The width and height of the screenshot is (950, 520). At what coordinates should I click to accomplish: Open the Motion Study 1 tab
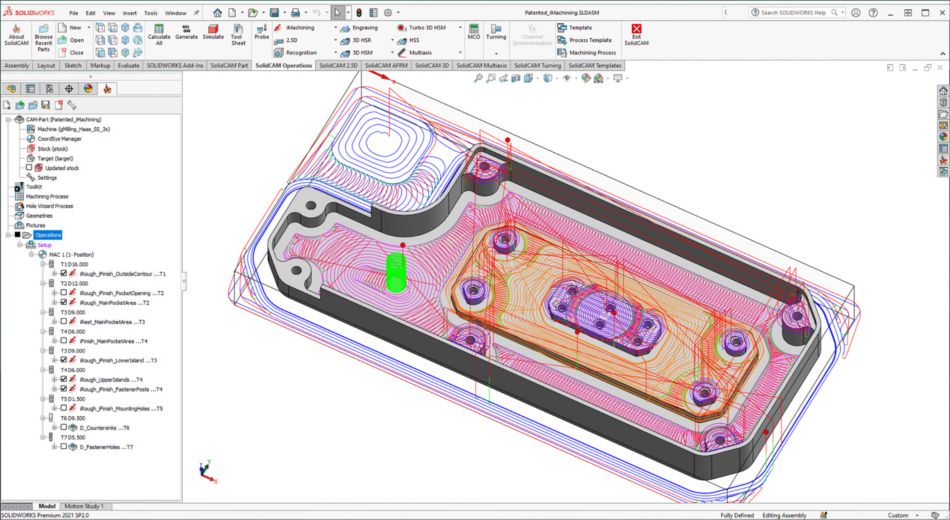[x=84, y=506]
